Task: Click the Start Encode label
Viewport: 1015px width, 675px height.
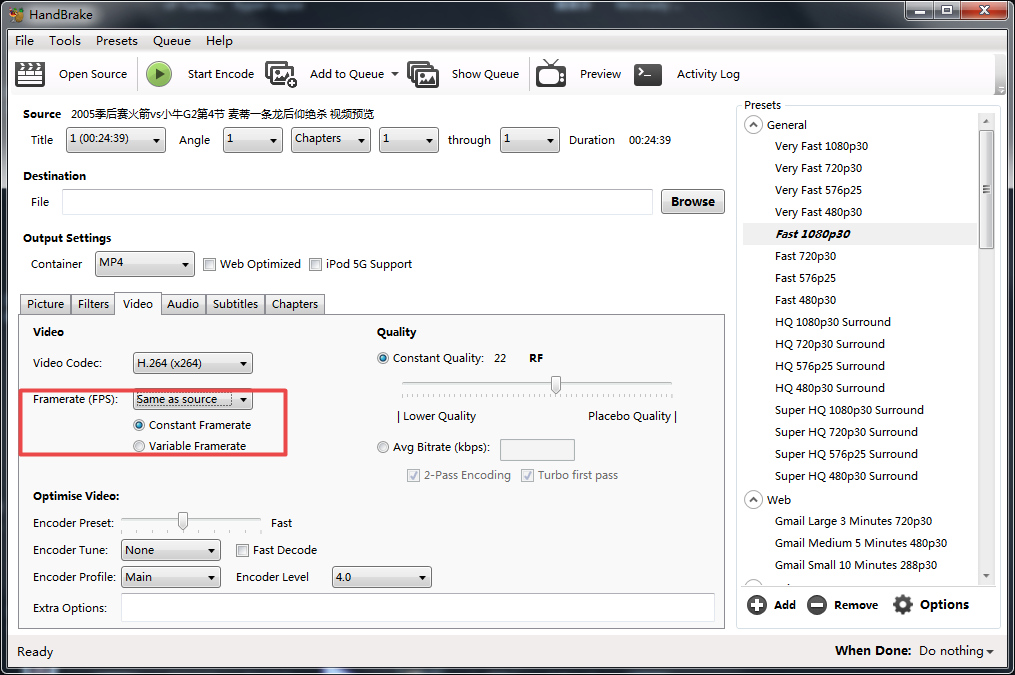Action: click(221, 74)
